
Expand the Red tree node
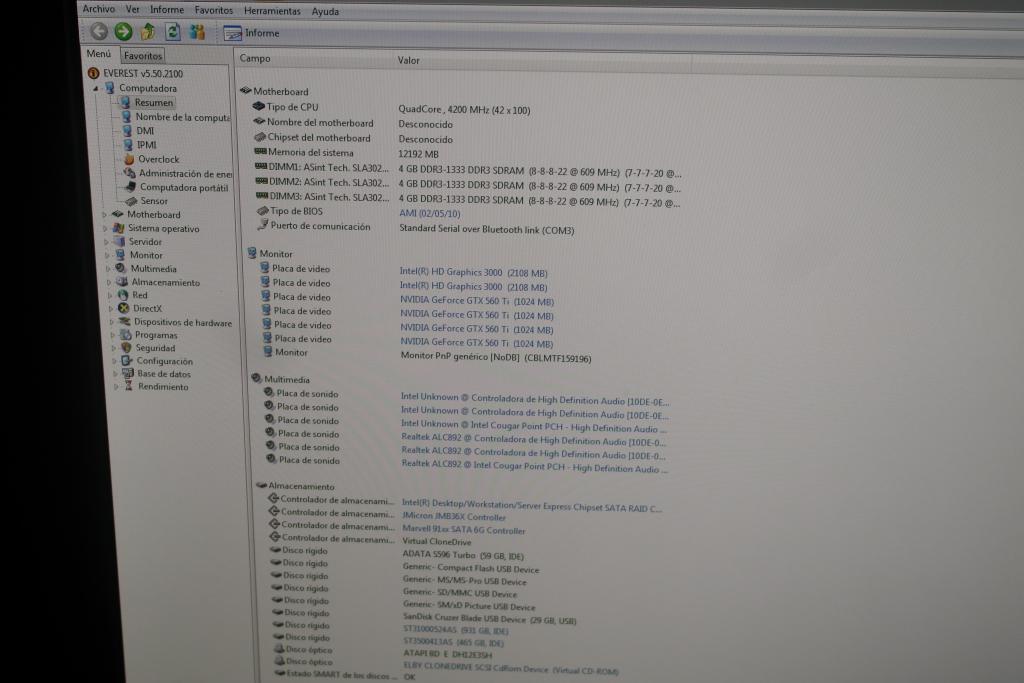(110, 295)
